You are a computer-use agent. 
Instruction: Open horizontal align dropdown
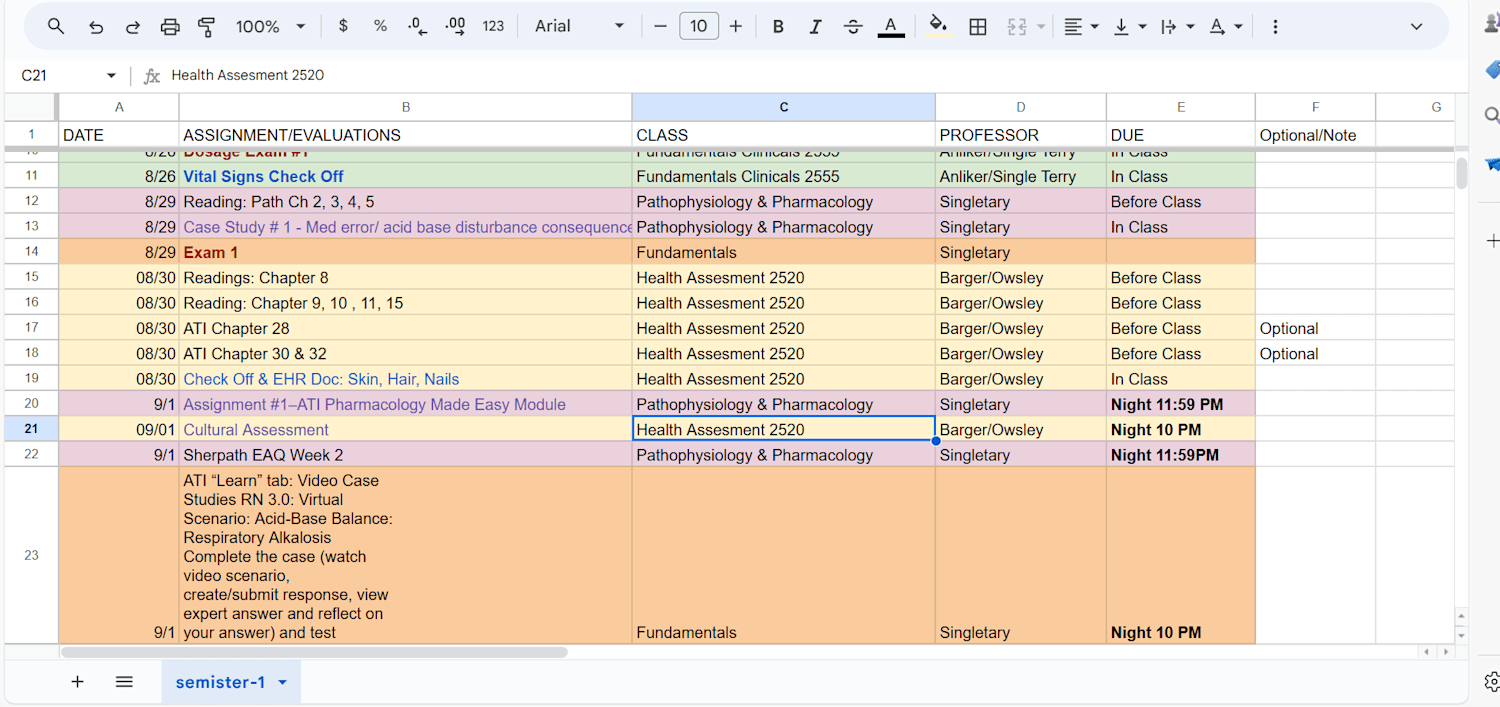[1081, 27]
